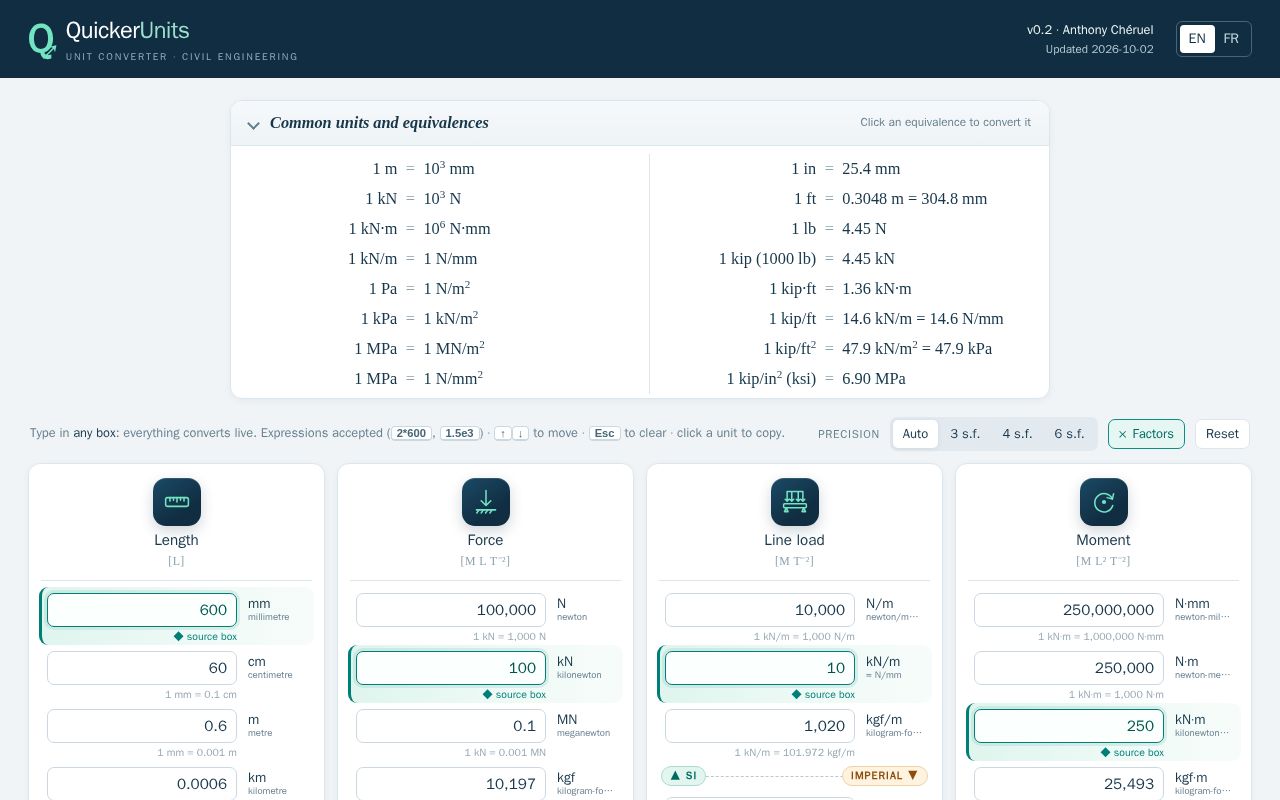Focus the metre input showing 0.6
Viewport: 1280px width, 800px height.
pyautogui.click(x=142, y=726)
